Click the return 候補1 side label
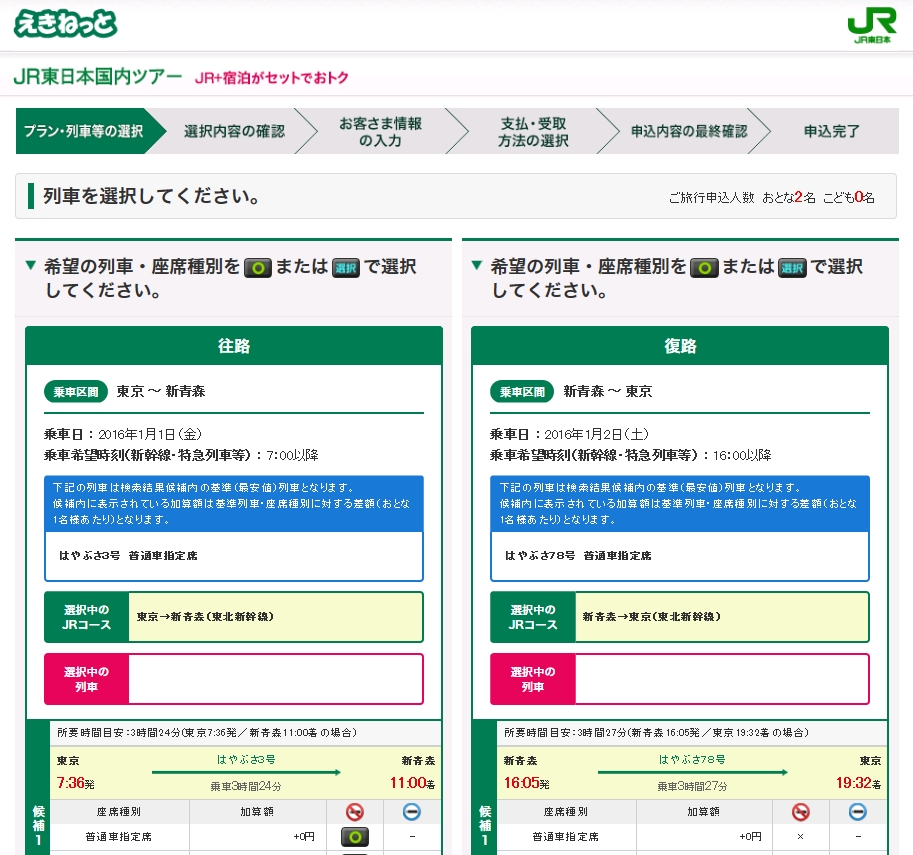The height and width of the screenshot is (855, 913). (484, 826)
